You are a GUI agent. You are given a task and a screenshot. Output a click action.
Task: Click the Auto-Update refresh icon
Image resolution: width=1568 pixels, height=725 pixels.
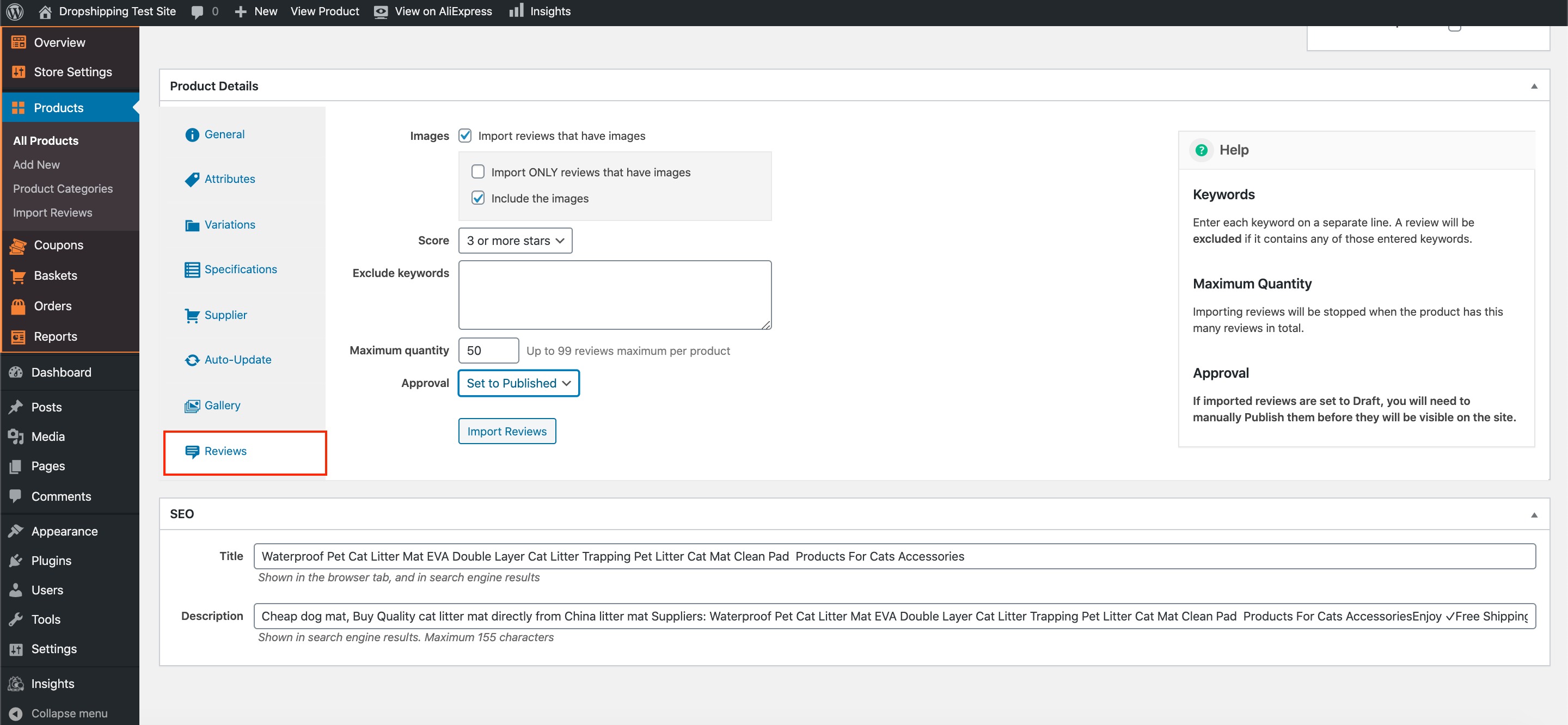(192, 360)
